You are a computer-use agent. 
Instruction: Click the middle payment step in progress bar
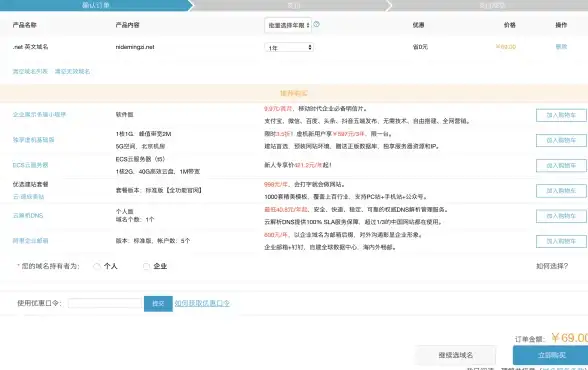(x=293, y=5)
